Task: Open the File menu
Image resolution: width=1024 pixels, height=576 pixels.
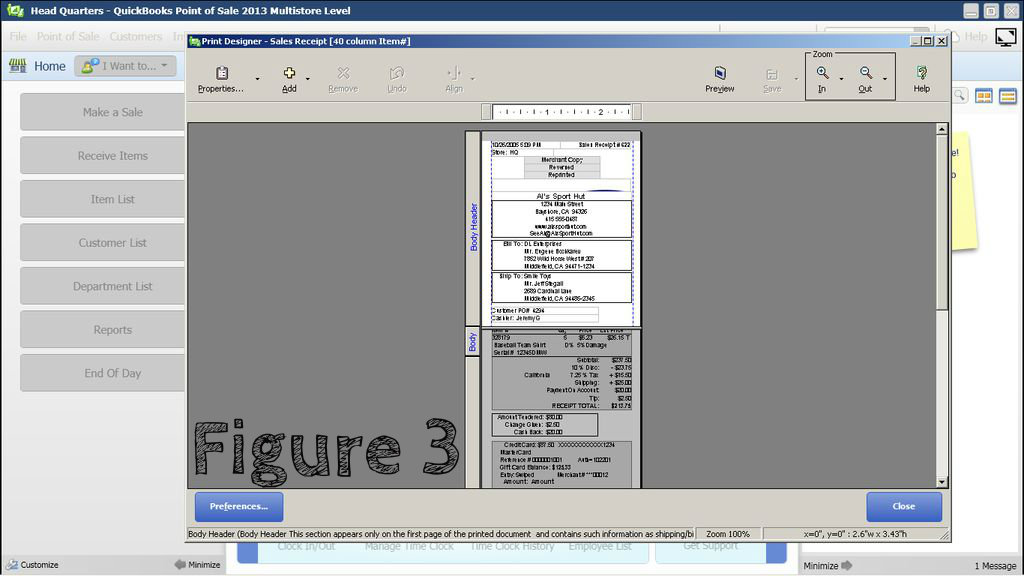Action: pyautogui.click(x=18, y=37)
